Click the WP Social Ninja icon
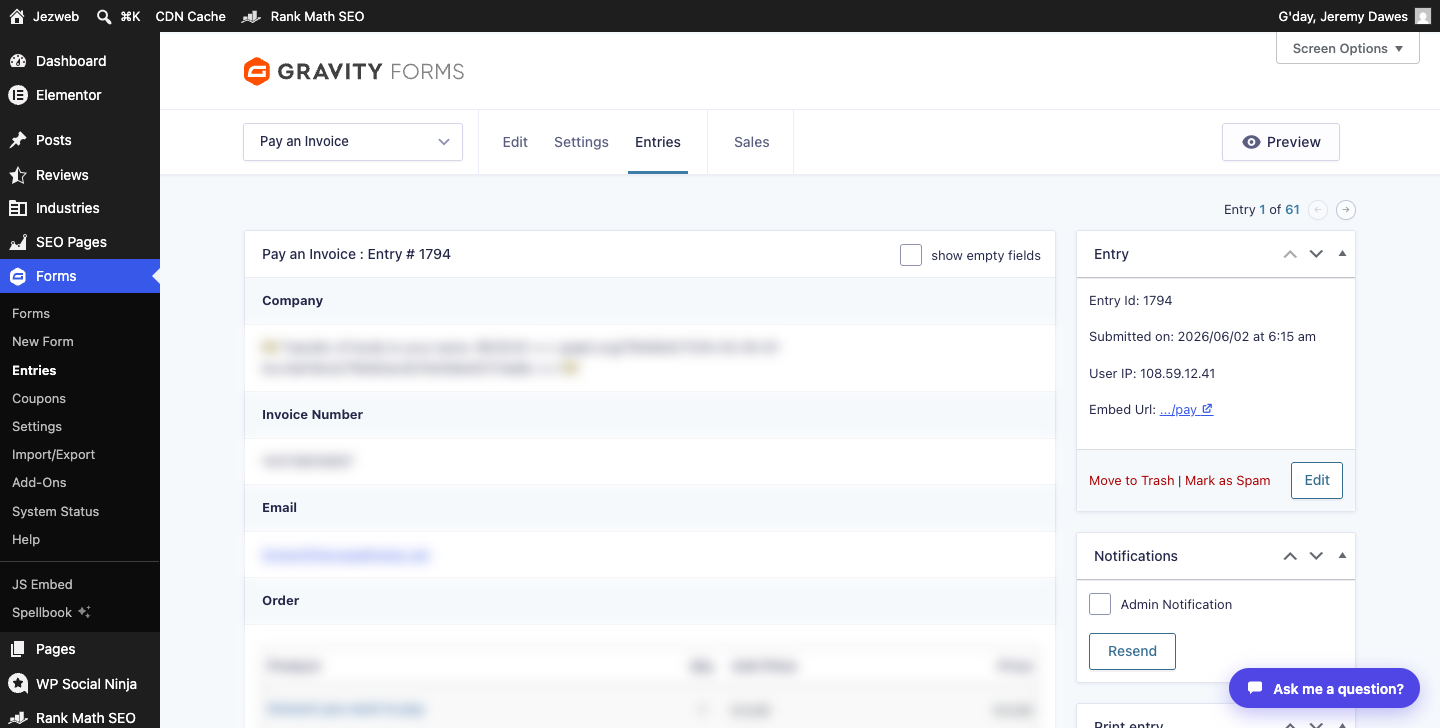Image resolution: width=1440 pixels, height=728 pixels. point(18,684)
